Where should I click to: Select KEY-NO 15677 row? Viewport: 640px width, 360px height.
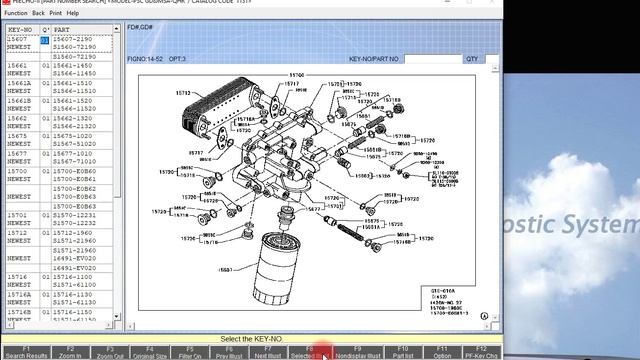pos(59,158)
